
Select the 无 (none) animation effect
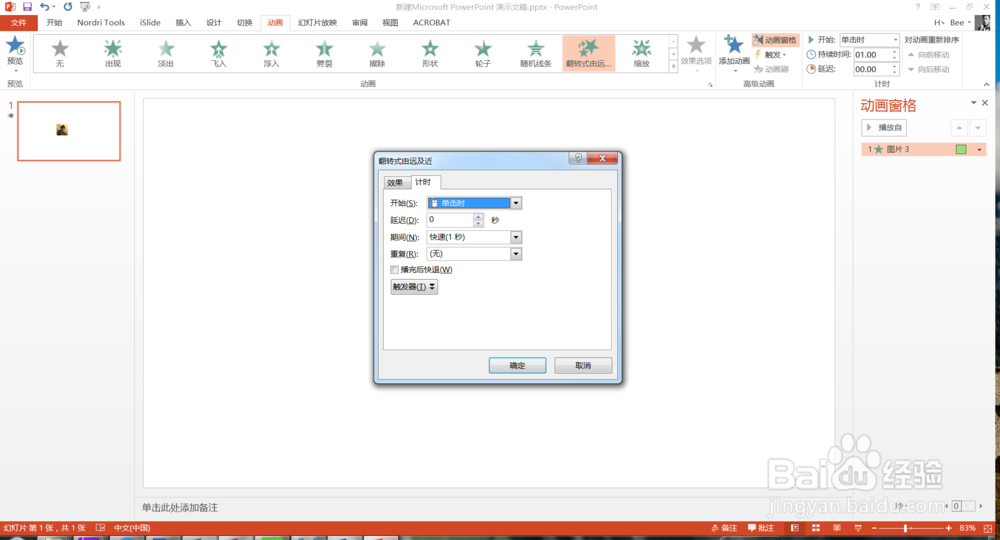point(60,53)
